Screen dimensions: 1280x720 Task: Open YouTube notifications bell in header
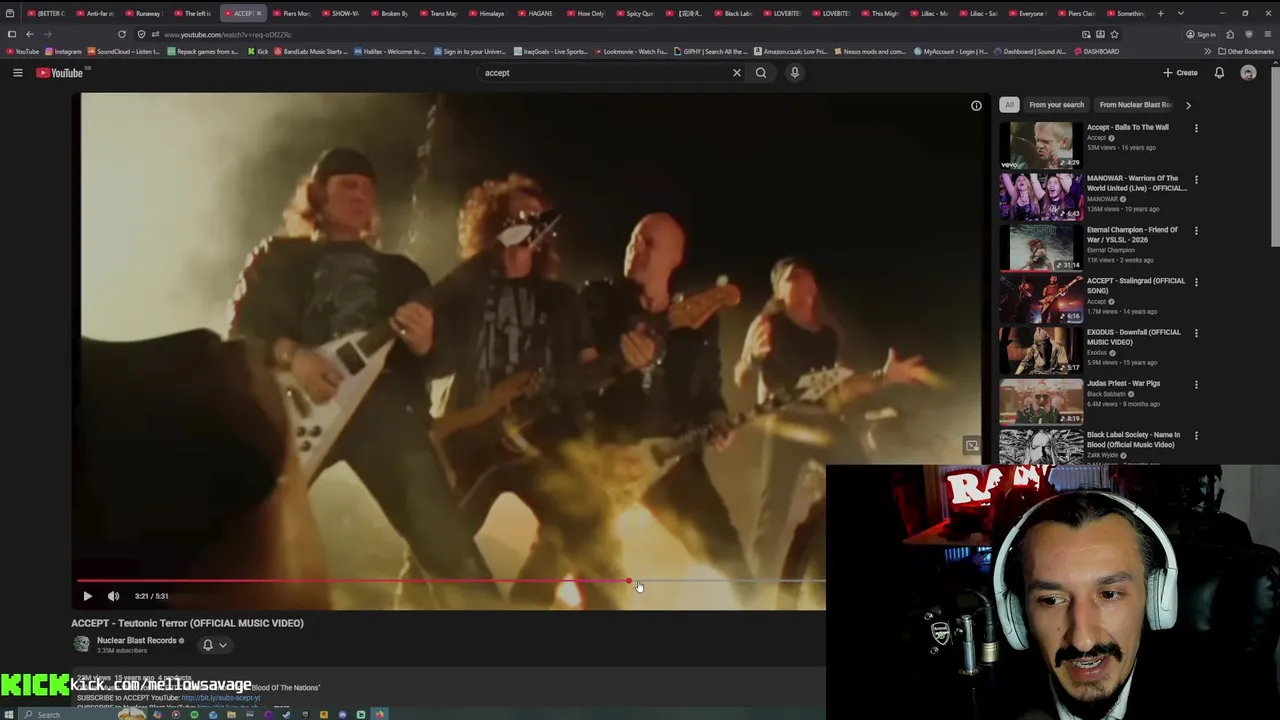pos(1219,72)
